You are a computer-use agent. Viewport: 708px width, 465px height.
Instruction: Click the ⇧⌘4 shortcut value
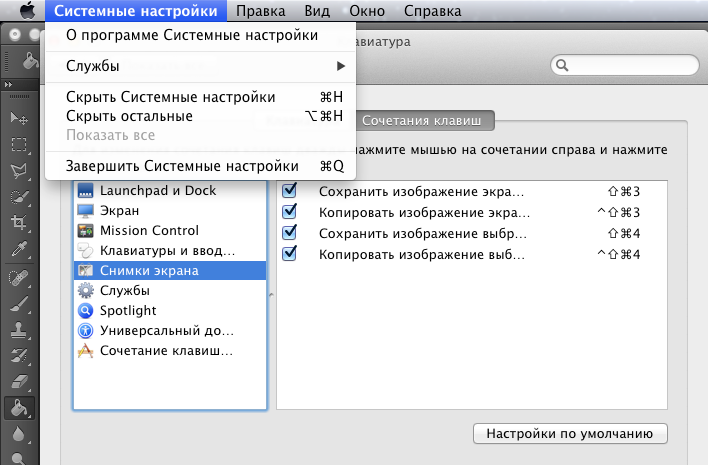(624, 233)
